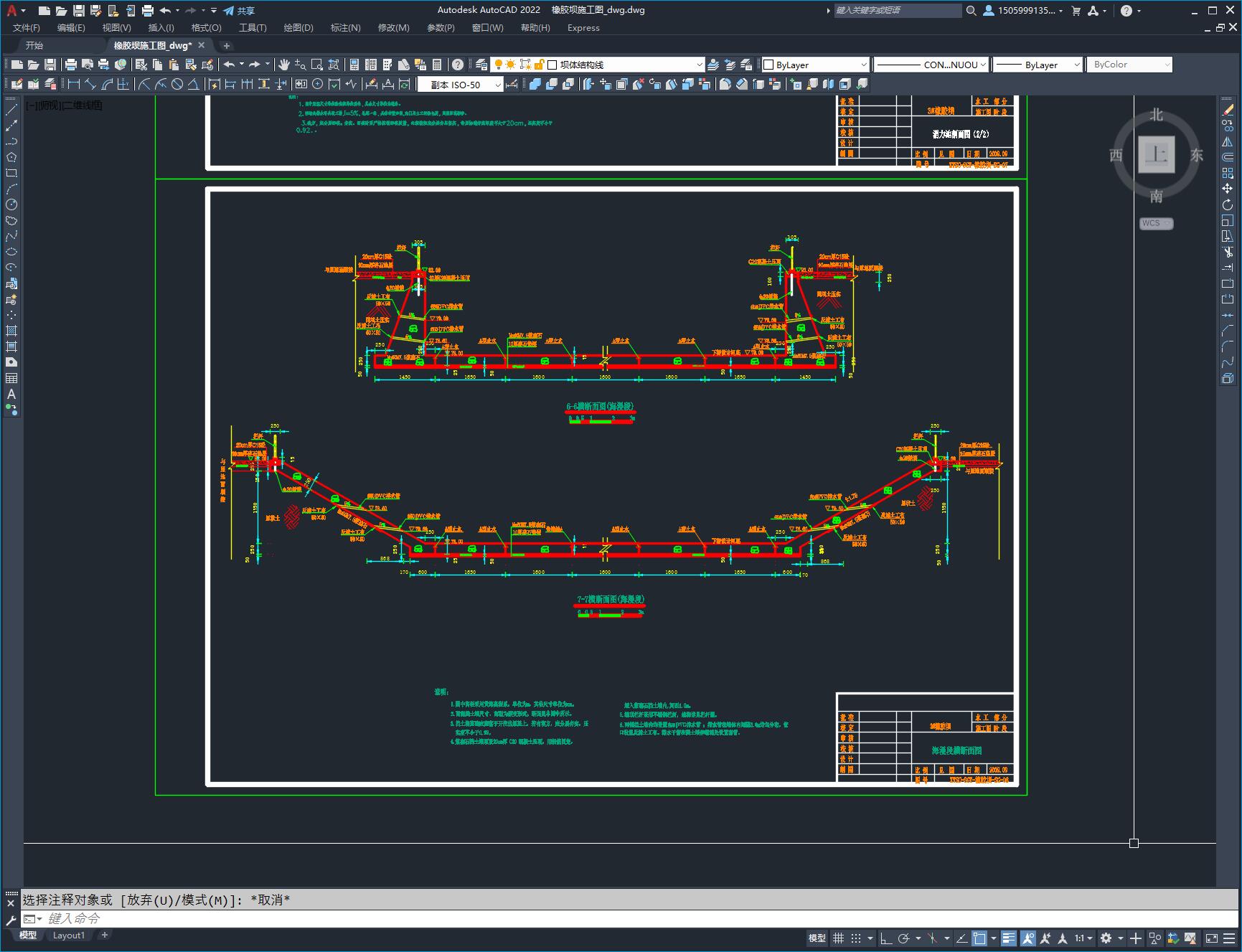The image size is (1242, 952).
Task: Toggle snap mode in status bar
Action: [x=856, y=938]
